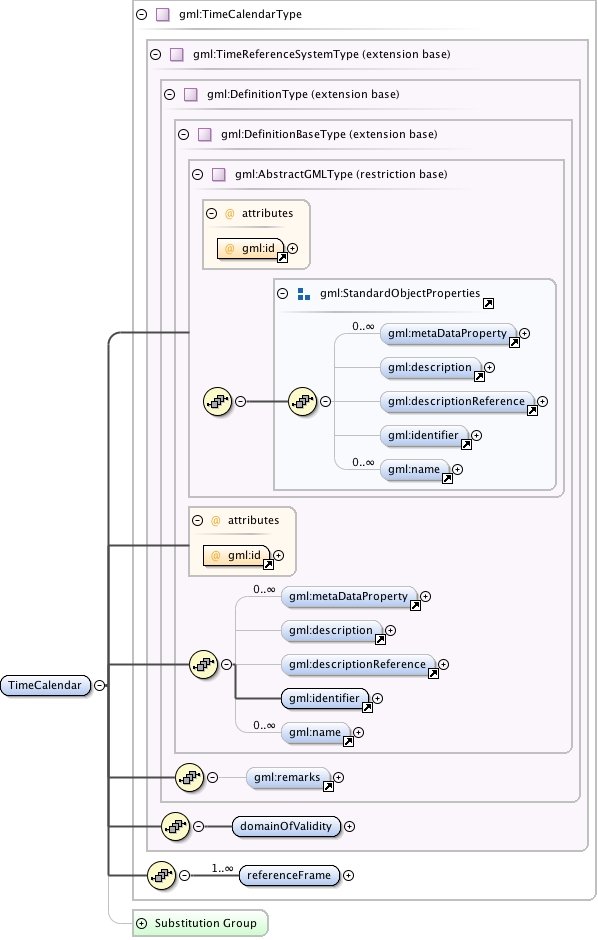Screen dimensions: 598x940
Task: Open the gml:StandardObjectProperties group reference arrow
Action: tap(488, 303)
